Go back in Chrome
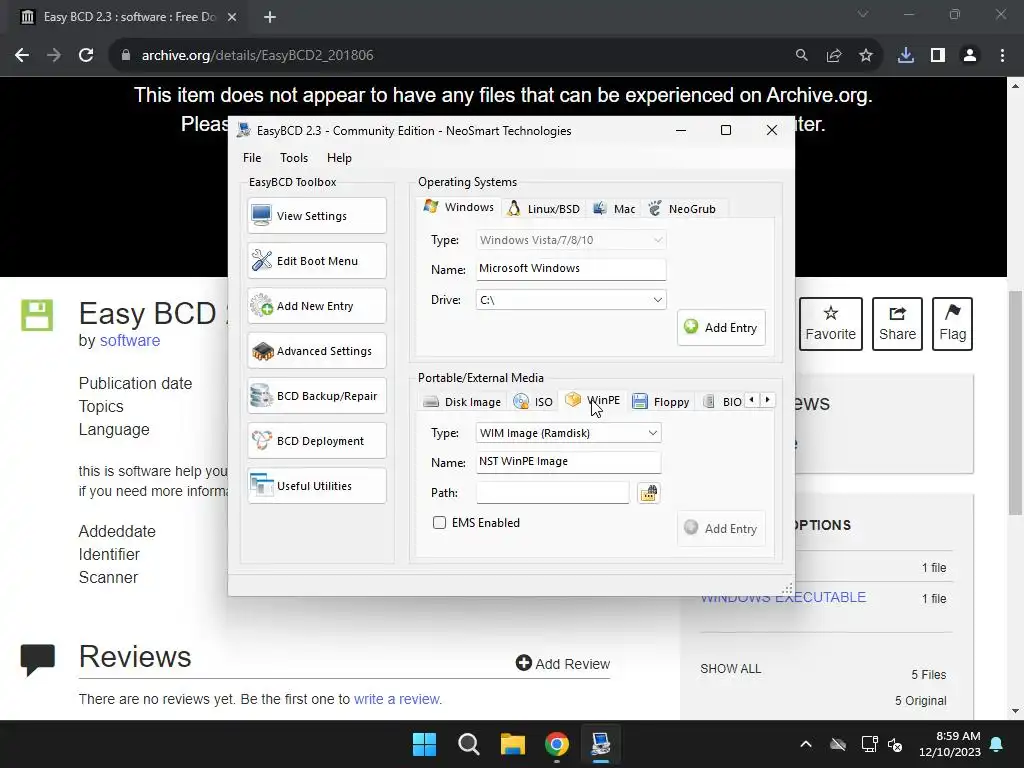1024x768 pixels. coord(22,56)
